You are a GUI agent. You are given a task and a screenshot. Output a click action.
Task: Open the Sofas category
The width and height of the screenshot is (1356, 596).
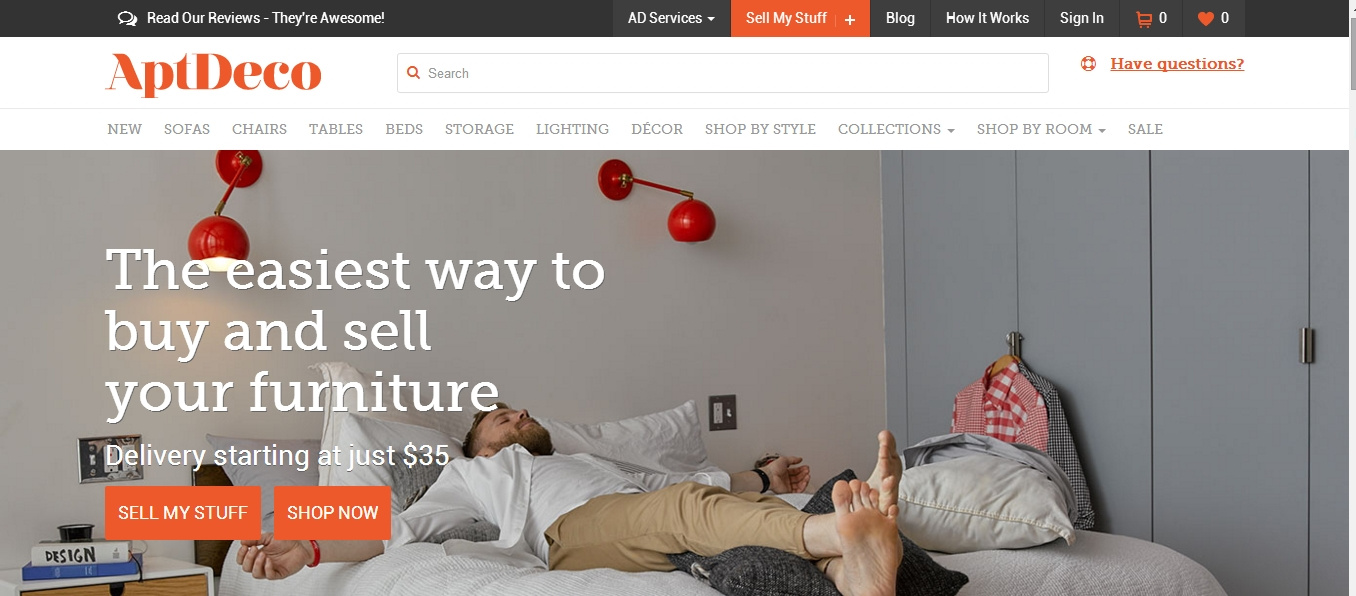point(187,129)
